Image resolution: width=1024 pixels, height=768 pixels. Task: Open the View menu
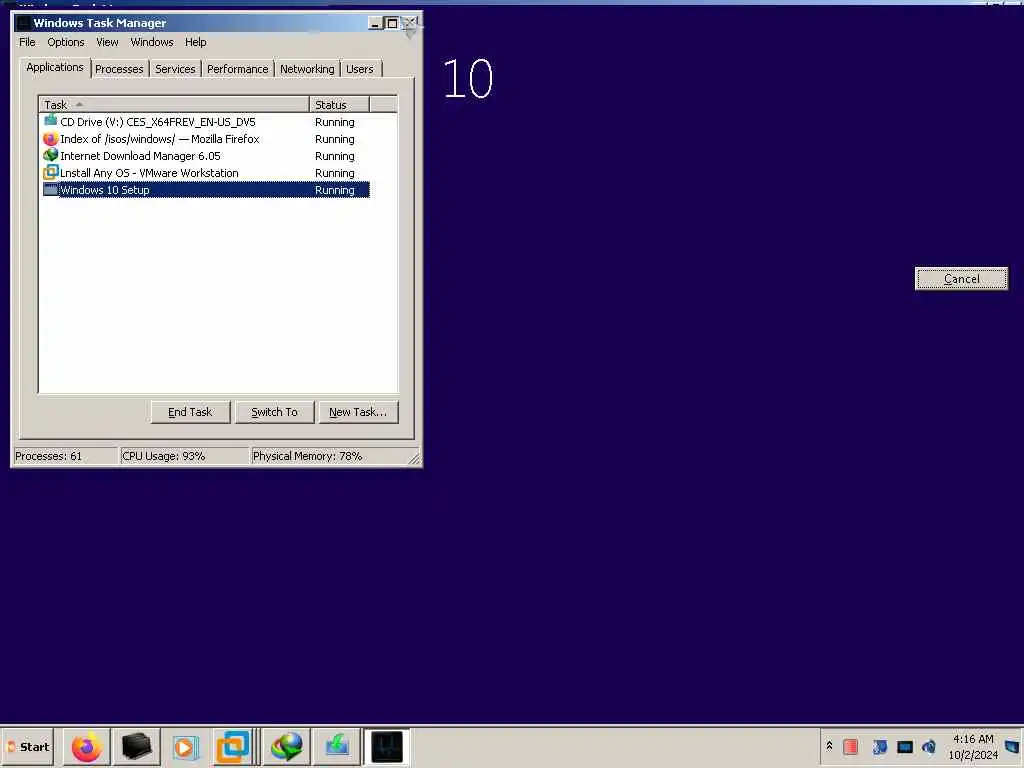(107, 42)
